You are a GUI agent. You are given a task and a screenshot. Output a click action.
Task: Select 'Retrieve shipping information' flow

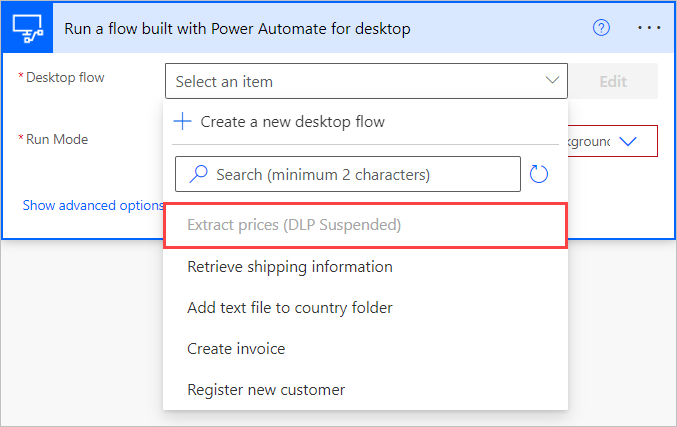click(x=365, y=267)
